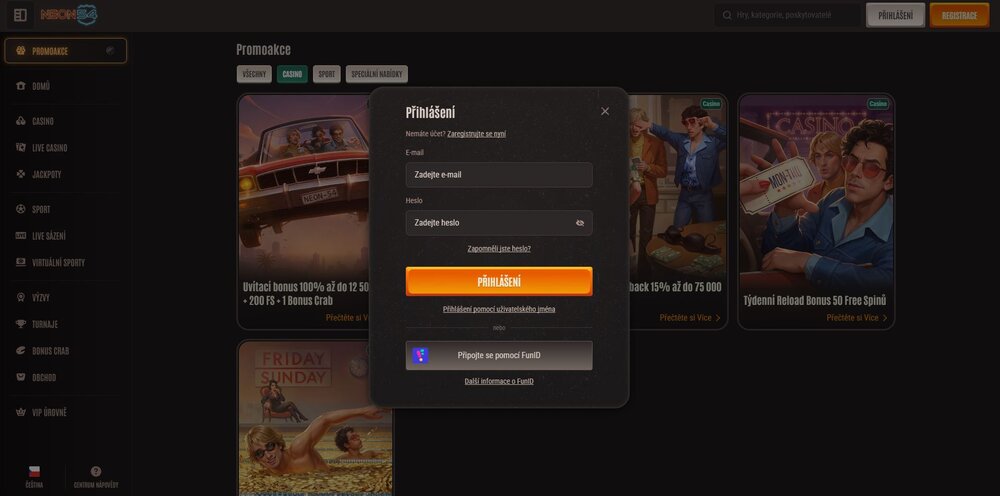Click the Registrace button in header

click(959, 15)
